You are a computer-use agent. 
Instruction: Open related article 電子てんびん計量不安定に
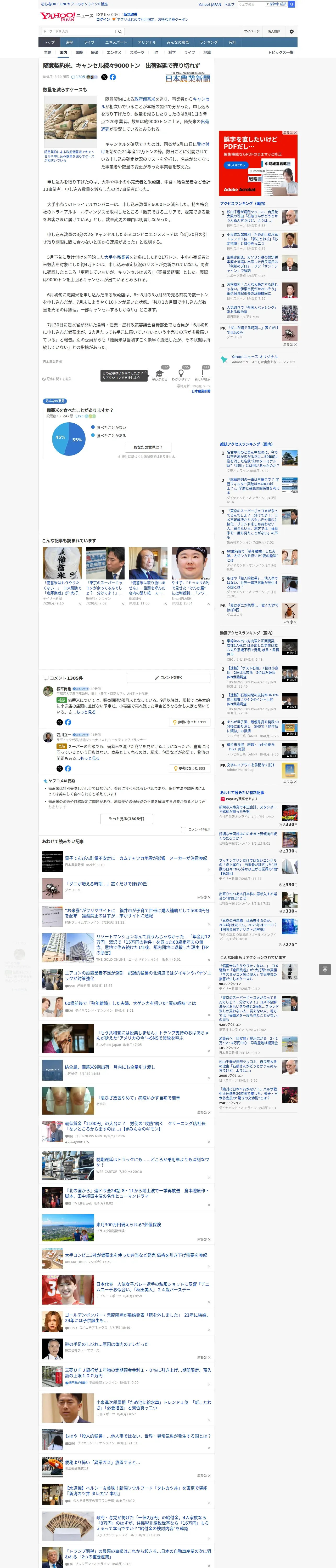(136, 858)
